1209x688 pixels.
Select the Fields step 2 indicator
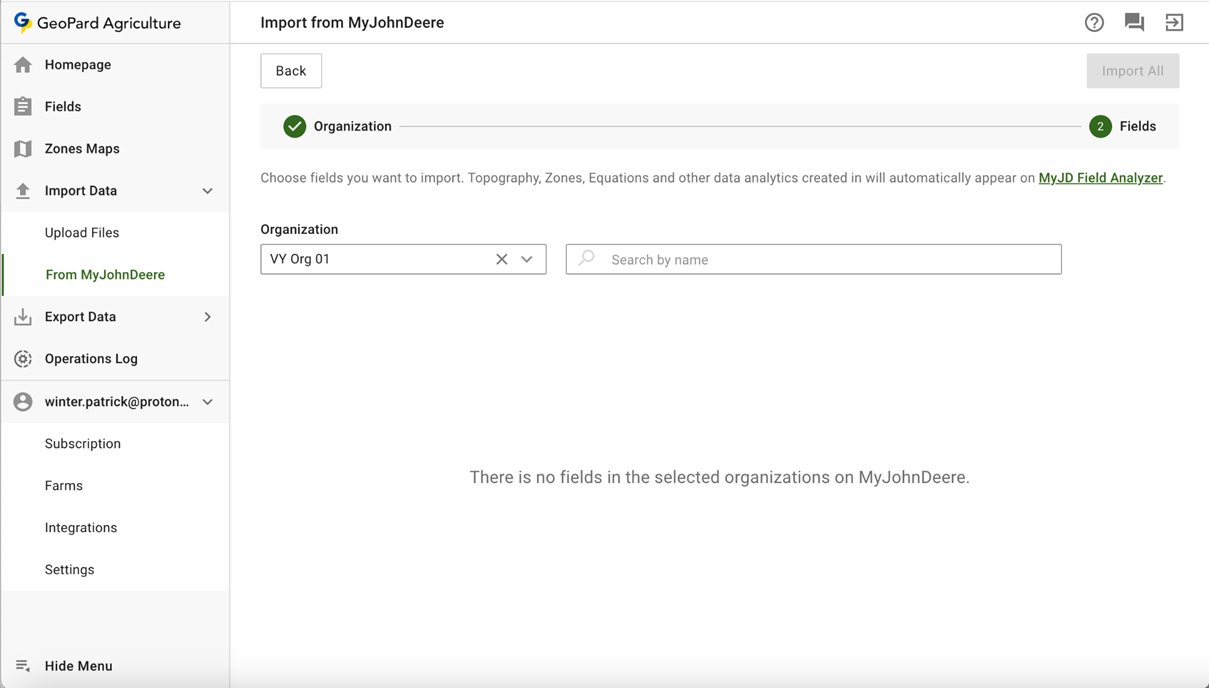coord(1100,126)
